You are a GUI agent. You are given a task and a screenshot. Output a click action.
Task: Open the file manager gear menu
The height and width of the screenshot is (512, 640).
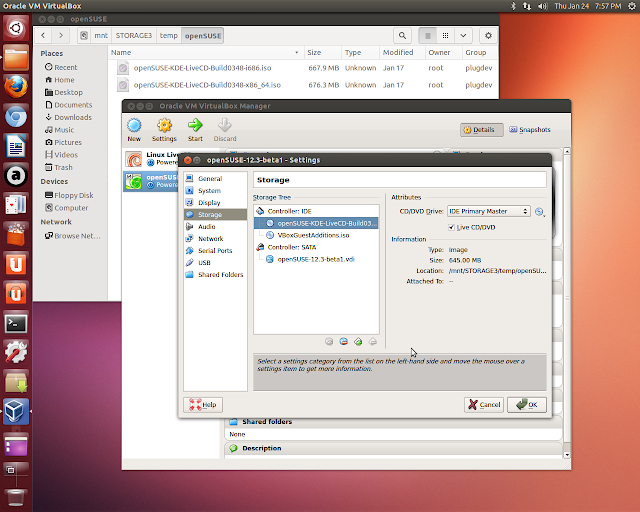click(488, 36)
